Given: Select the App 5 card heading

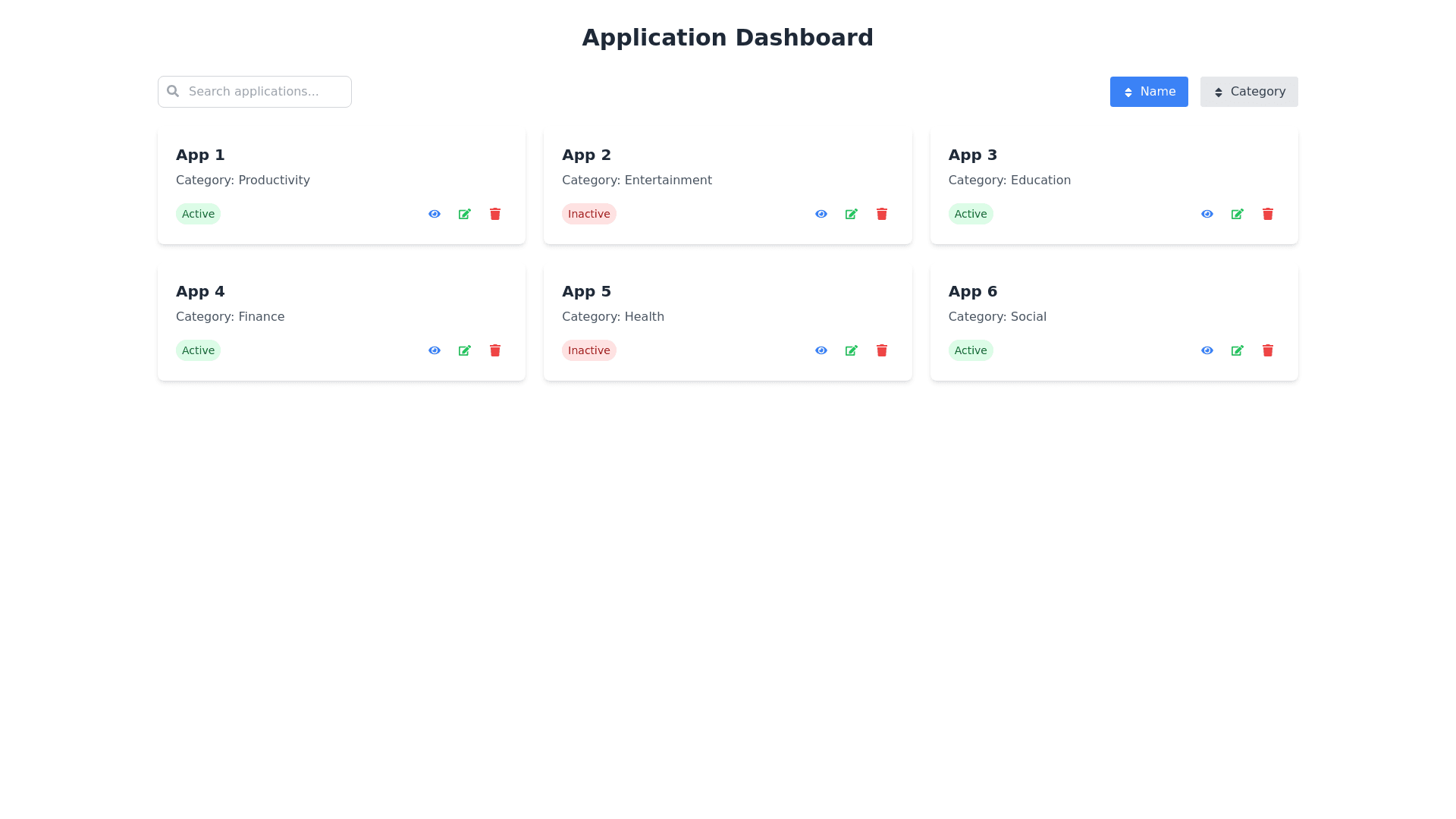Looking at the screenshot, I should (x=586, y=291).
